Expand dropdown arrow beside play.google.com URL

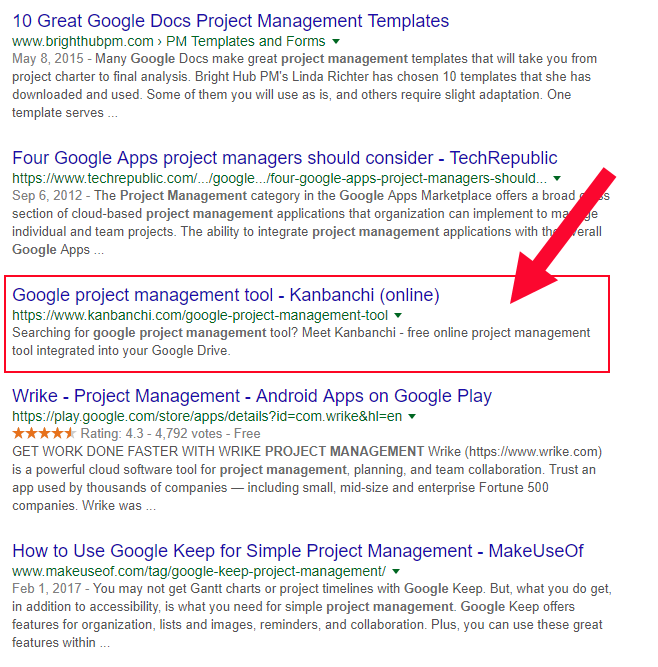[x=412, y=416]
